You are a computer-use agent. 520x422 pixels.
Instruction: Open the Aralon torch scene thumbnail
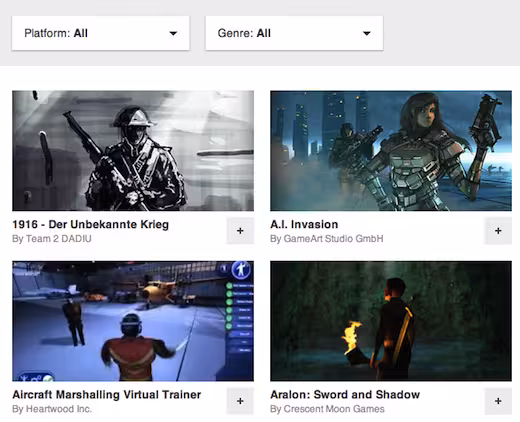[x=391, y=321]
